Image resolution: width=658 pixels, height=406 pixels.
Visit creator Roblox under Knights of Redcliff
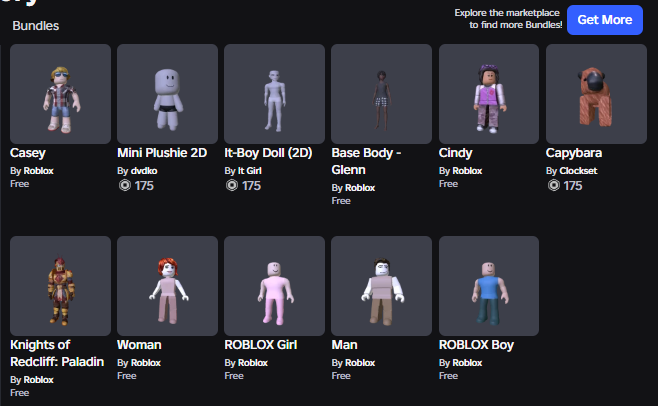point(39,380)
